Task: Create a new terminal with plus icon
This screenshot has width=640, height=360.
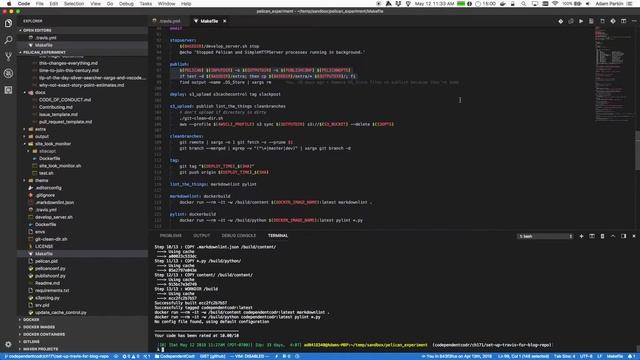Action: [581, 236]
